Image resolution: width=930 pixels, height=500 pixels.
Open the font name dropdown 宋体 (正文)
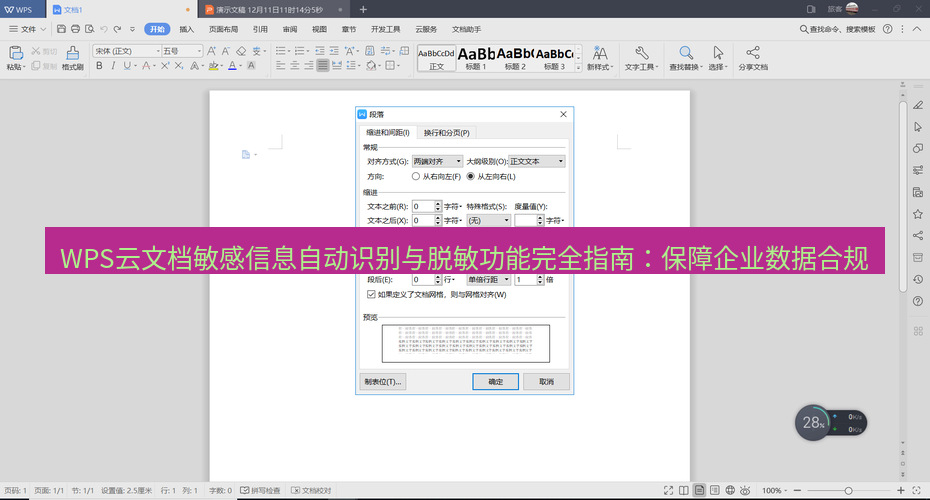click(x=127, y=51)
